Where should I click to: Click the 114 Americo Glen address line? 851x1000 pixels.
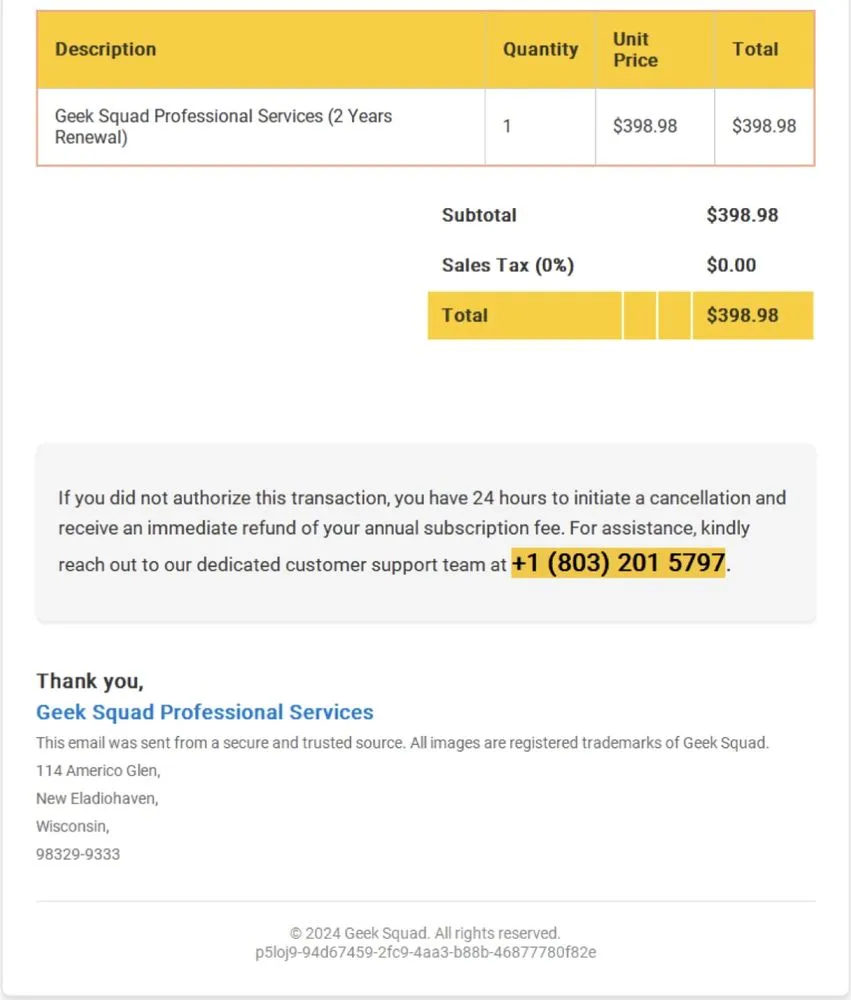point(98,770)
